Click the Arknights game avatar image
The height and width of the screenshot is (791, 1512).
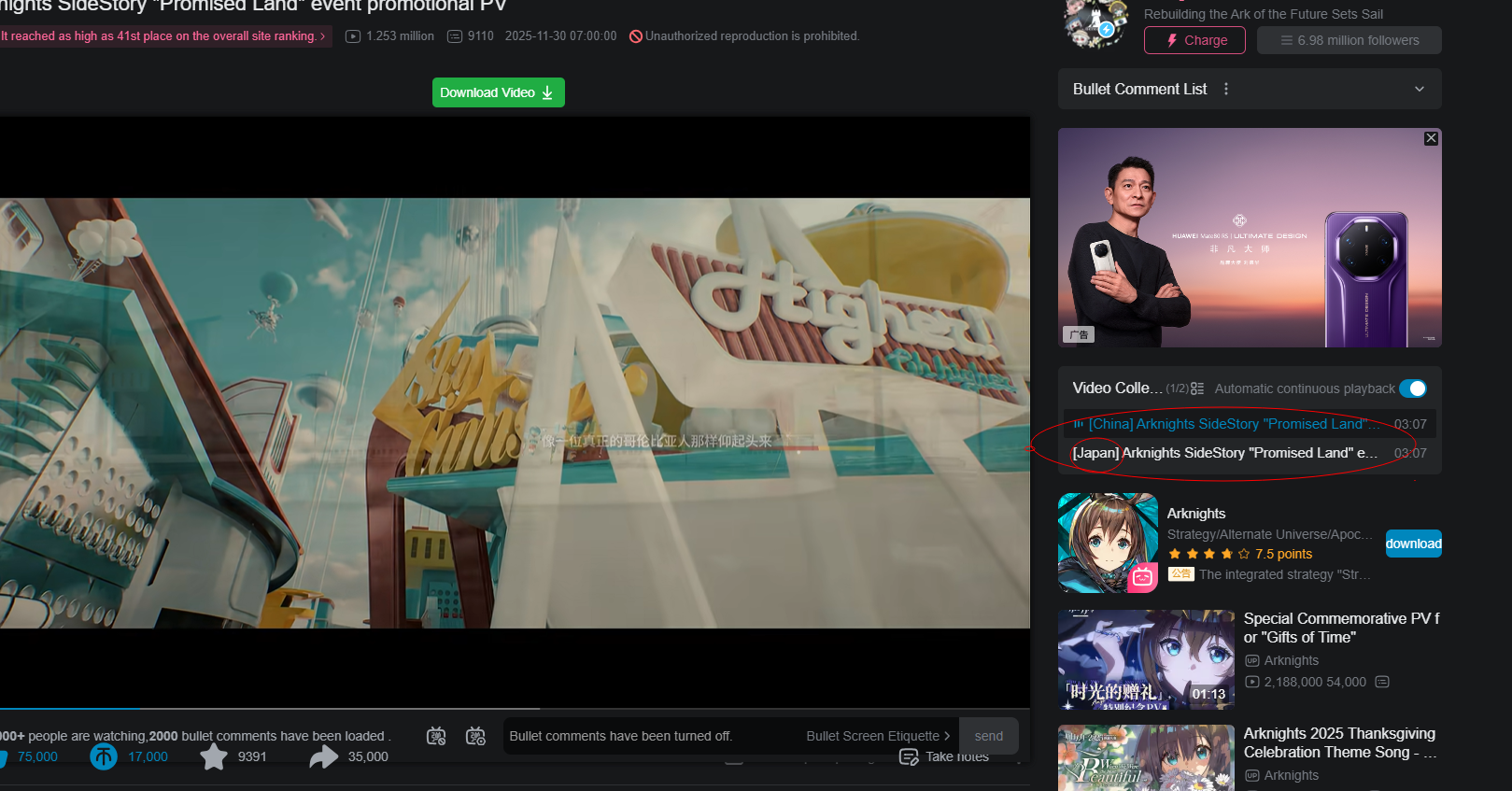click(1108, 543)
